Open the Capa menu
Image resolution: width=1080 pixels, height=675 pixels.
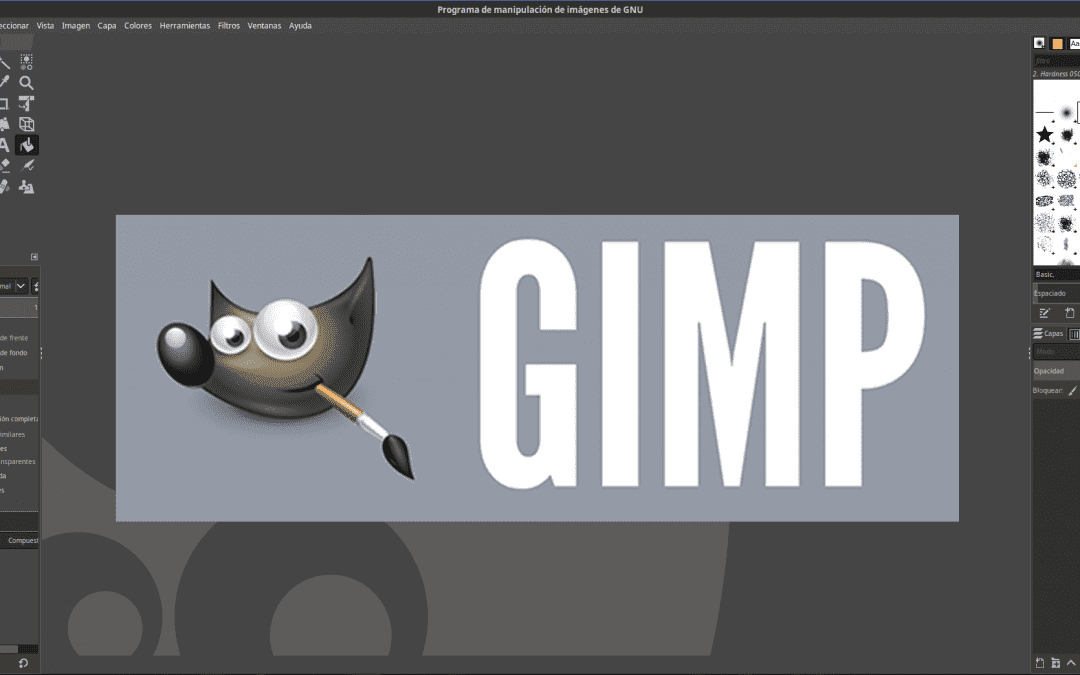(x=107, y=25)
